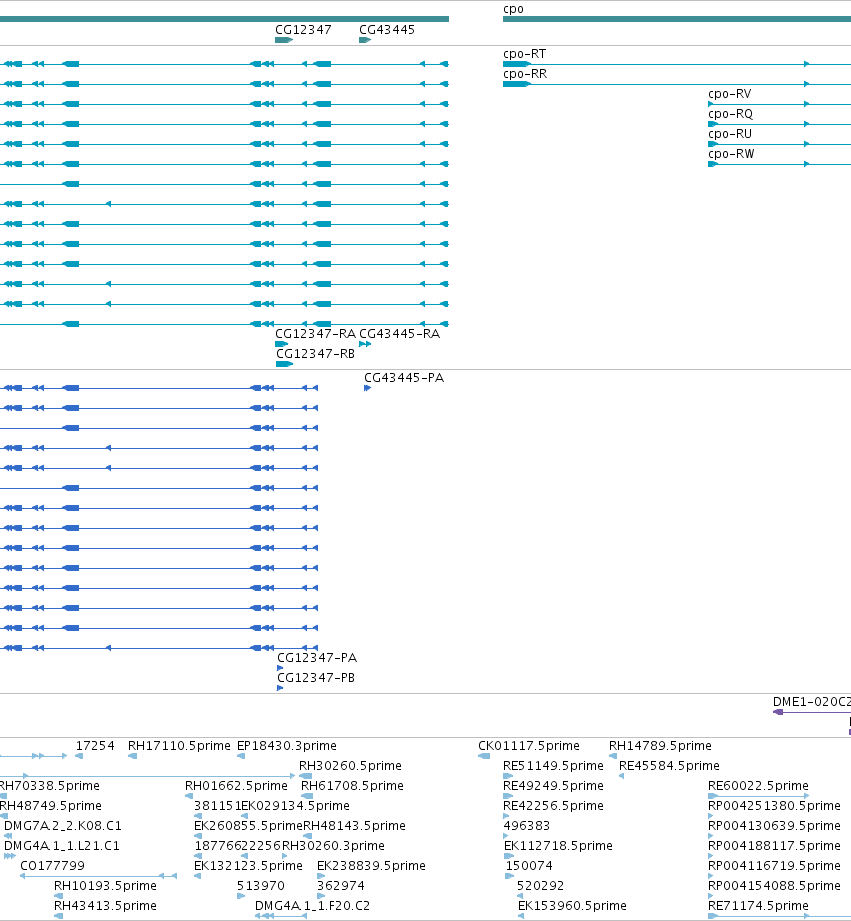The height and width of the screenshot is (921, 851).
Task: Click the DME1-020C2 purple arrow glyph
Action: tap(778, 712)
